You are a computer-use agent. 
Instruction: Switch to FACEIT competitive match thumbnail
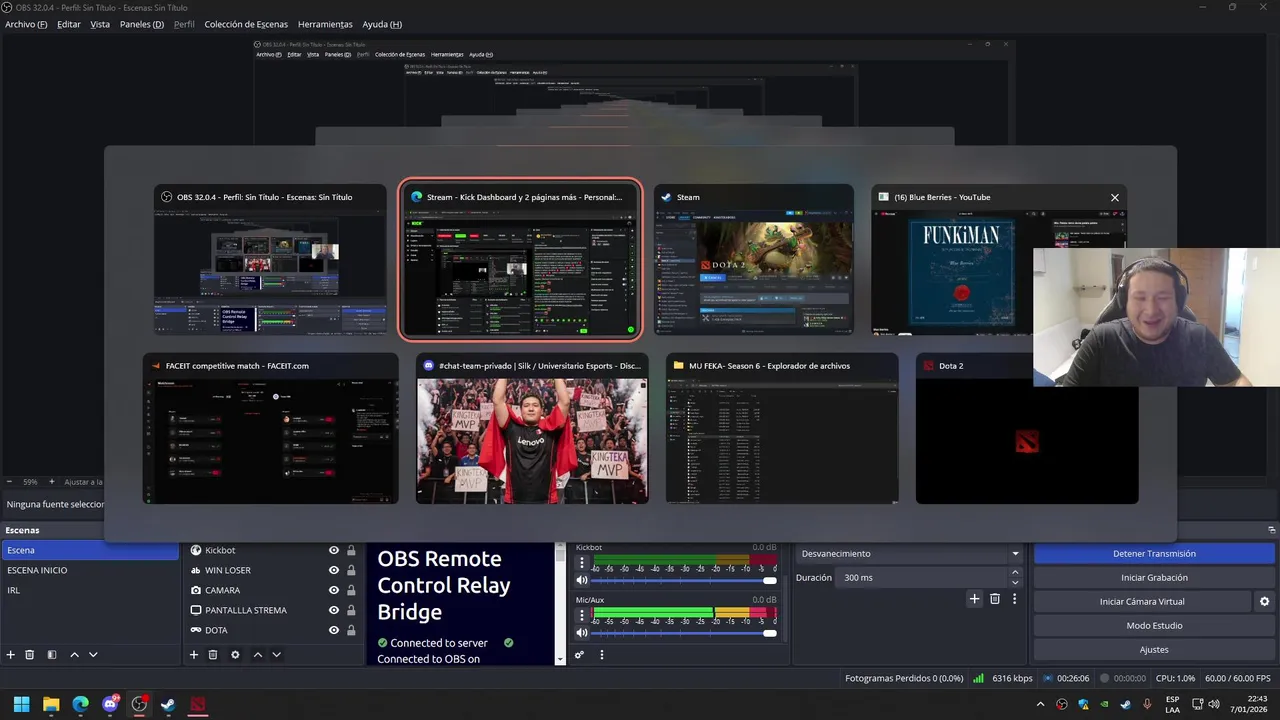click(x=270, y=429)
